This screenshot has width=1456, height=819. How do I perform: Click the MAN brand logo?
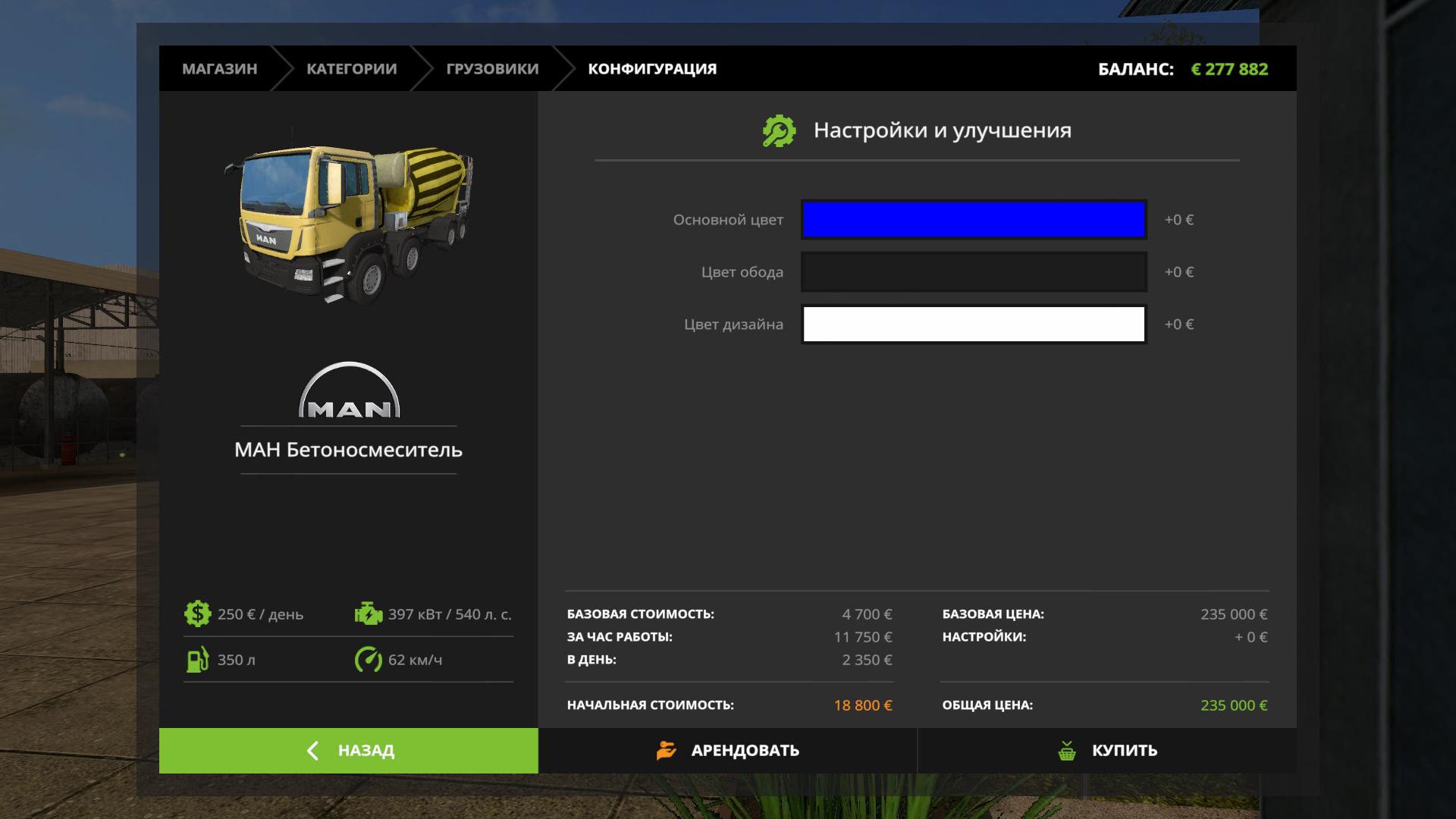click(x=349, y=391)
